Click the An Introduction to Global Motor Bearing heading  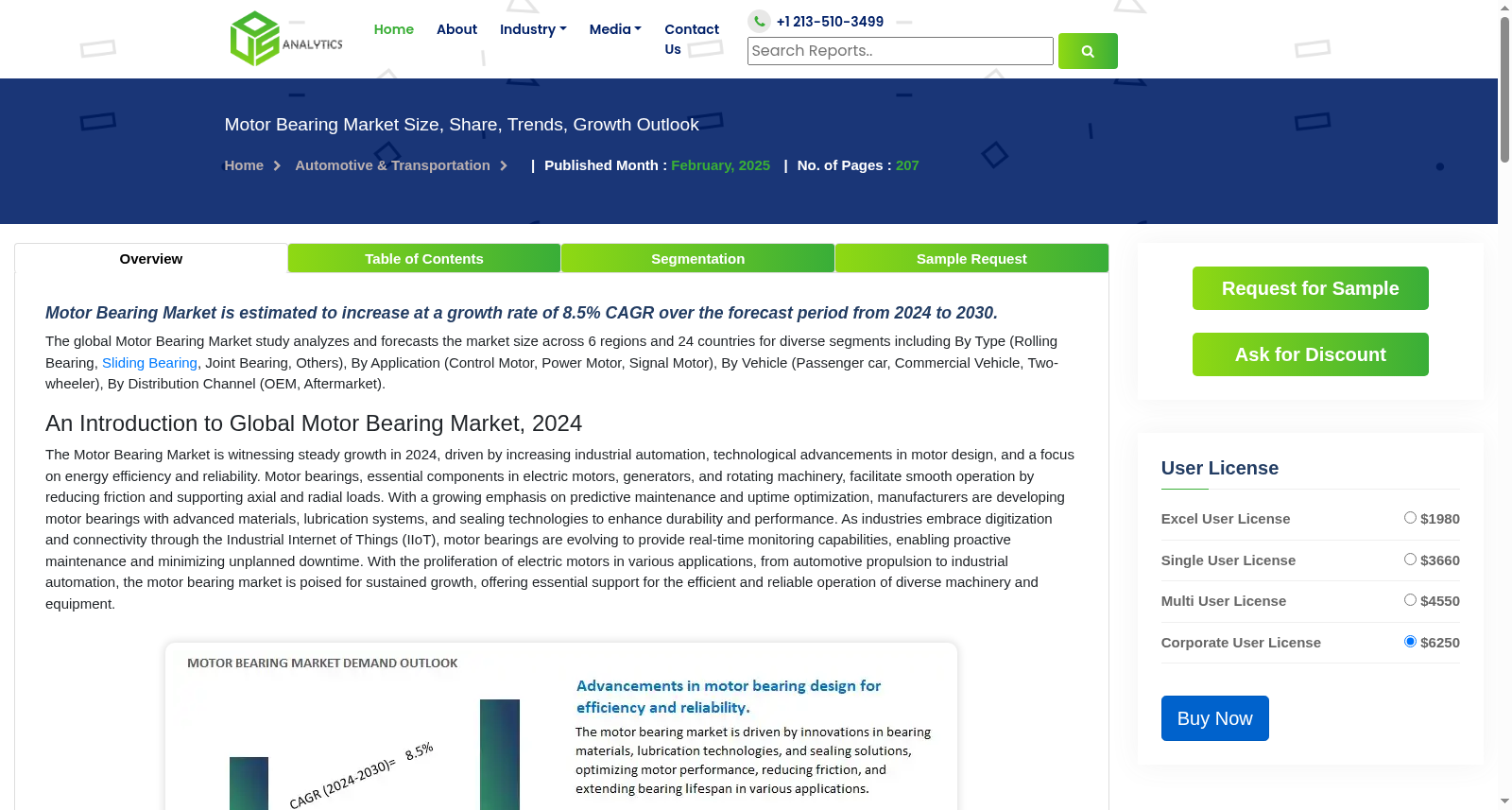click(314, 423)
